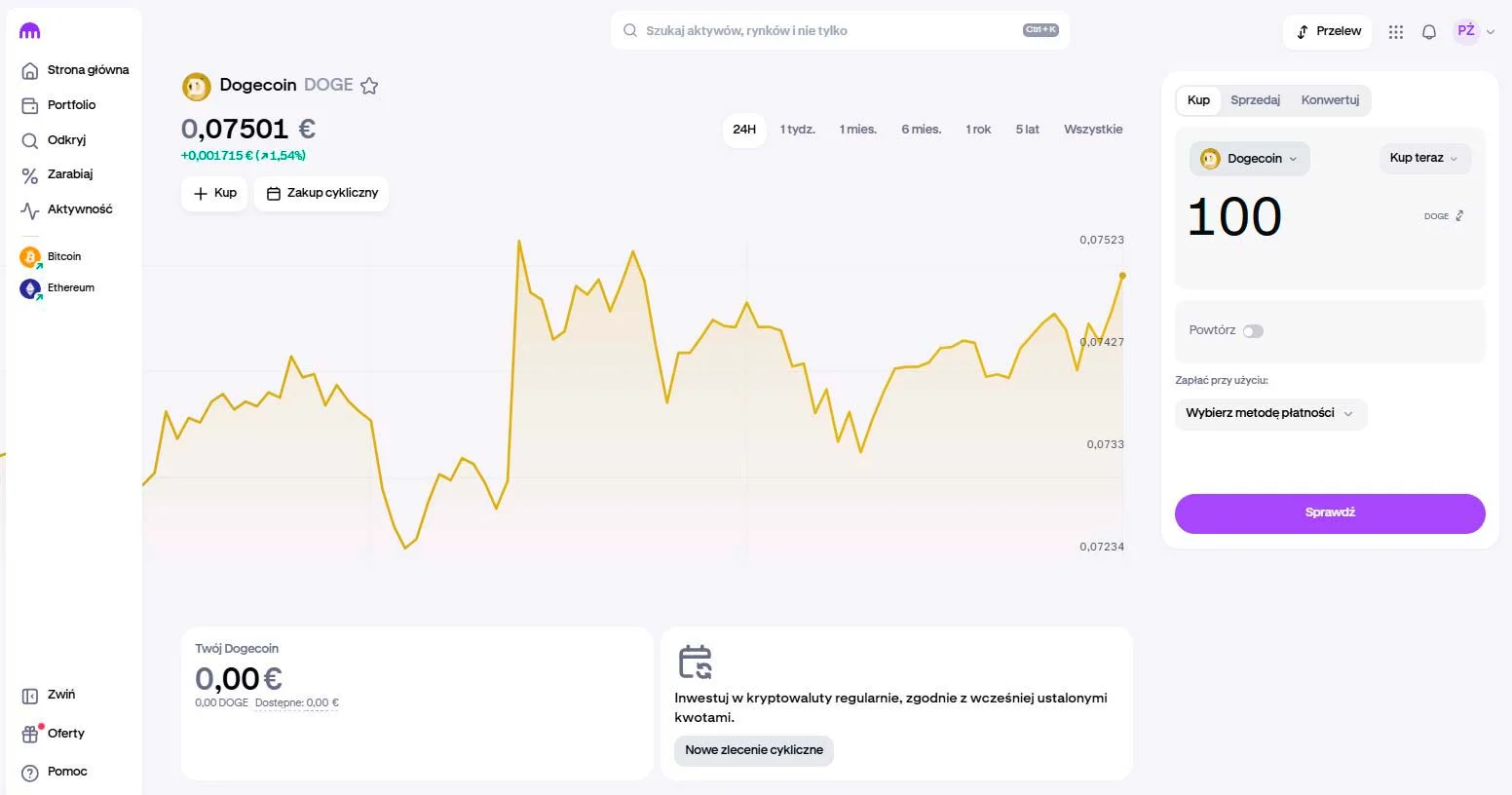Focus the asset search field
1512x795 pixels.
point(840,30)
